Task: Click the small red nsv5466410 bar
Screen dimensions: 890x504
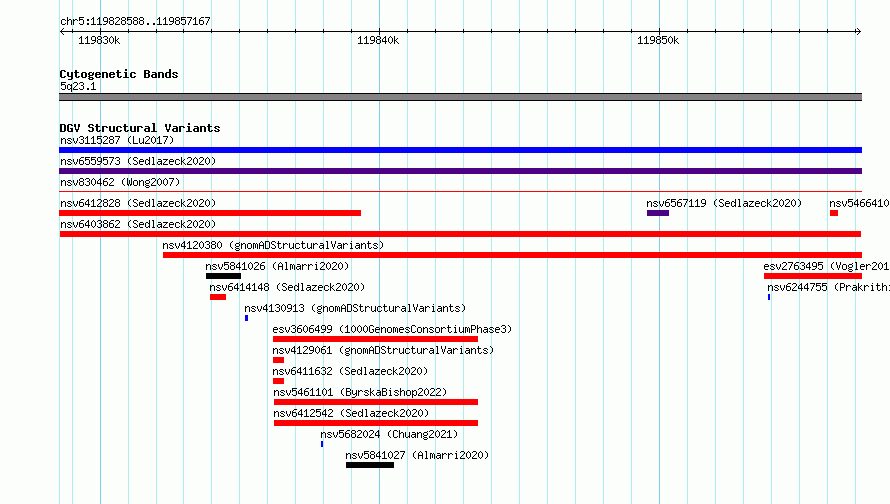Action: coord(834,213)
